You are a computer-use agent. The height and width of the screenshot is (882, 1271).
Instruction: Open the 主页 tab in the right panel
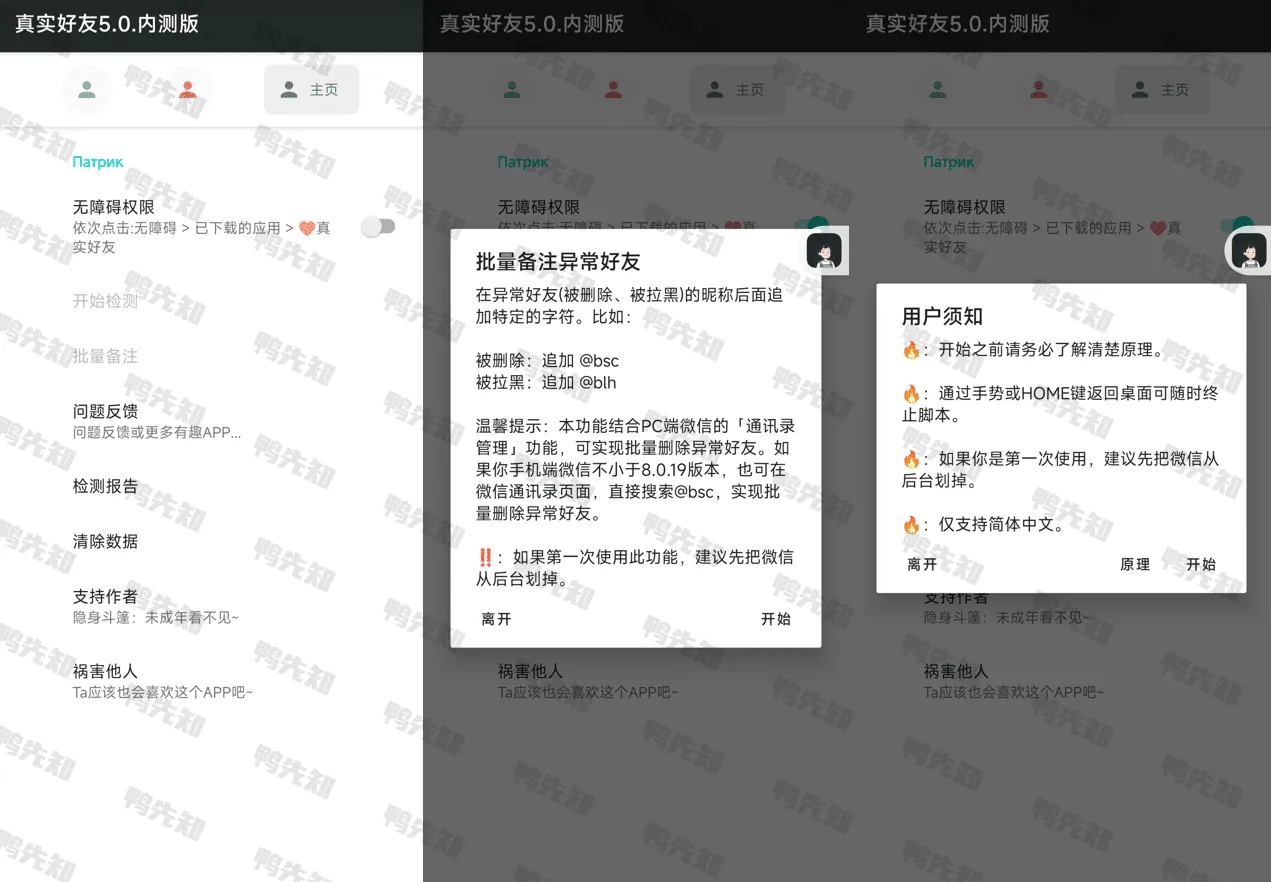[1161, 89]
